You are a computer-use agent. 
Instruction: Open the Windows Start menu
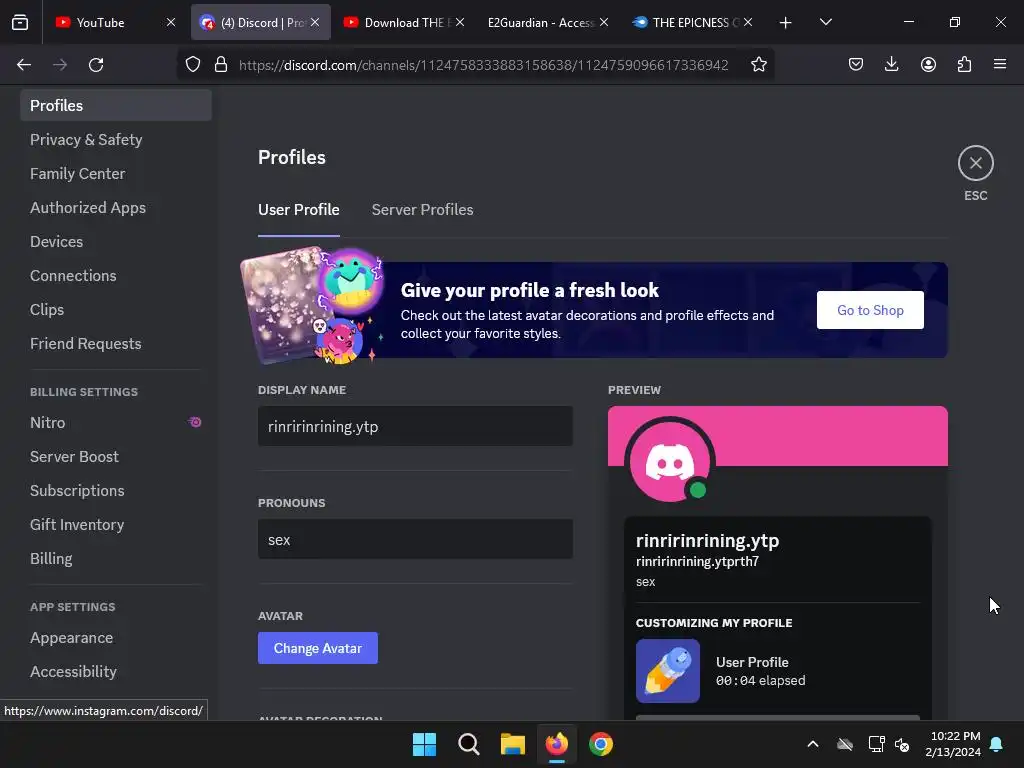(424, 744)
